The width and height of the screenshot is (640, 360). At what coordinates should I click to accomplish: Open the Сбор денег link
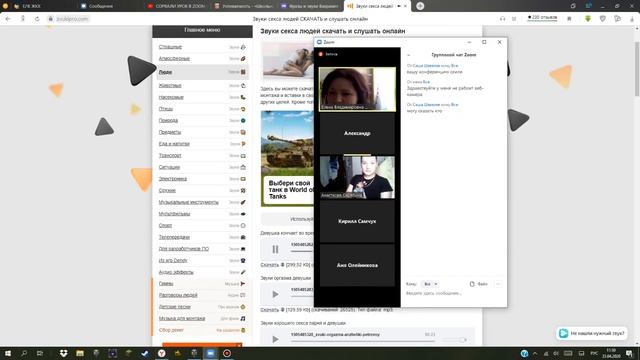[171, 330]
